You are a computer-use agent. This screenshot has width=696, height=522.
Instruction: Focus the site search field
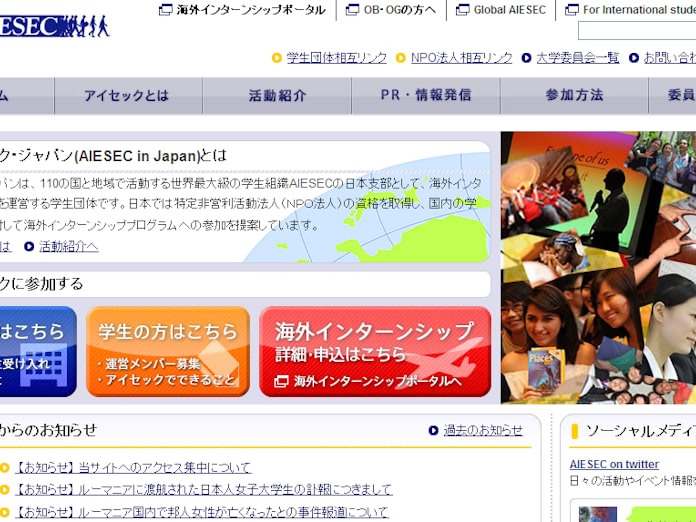[x=637, y=31]
